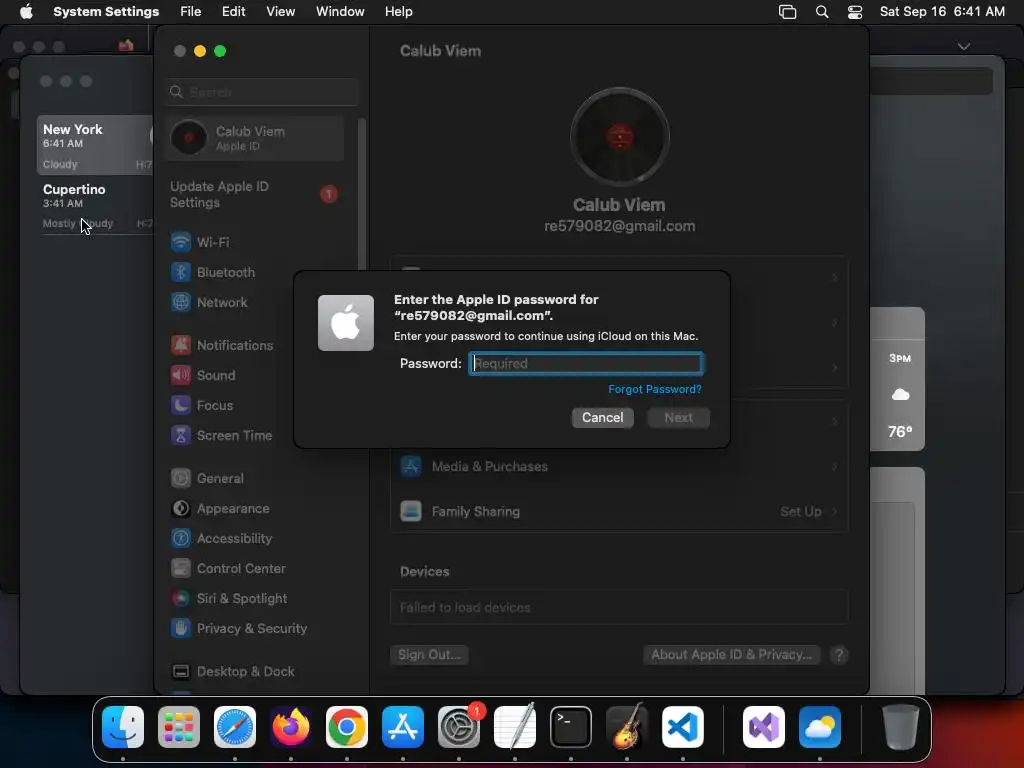Open TextEdit from the Dock

coord(515,727)
